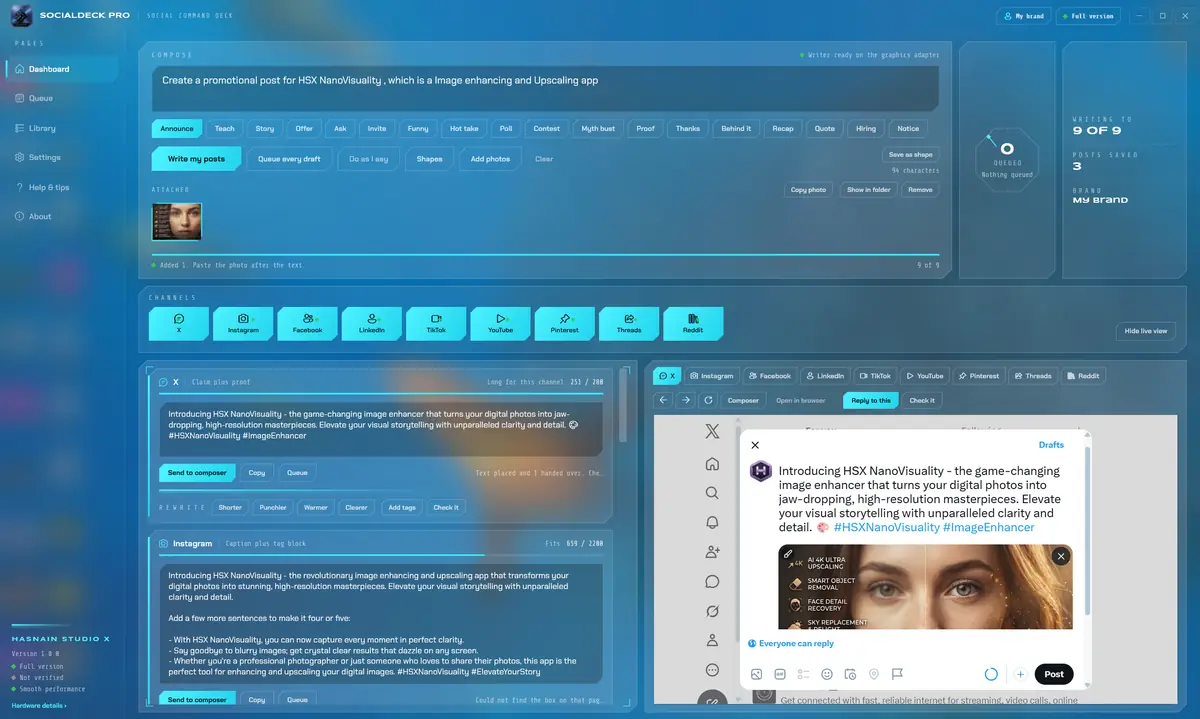This screenshot has width=1200, height=719.
Task: Toggle the Facebook channel tile
Action: point(307,324)
